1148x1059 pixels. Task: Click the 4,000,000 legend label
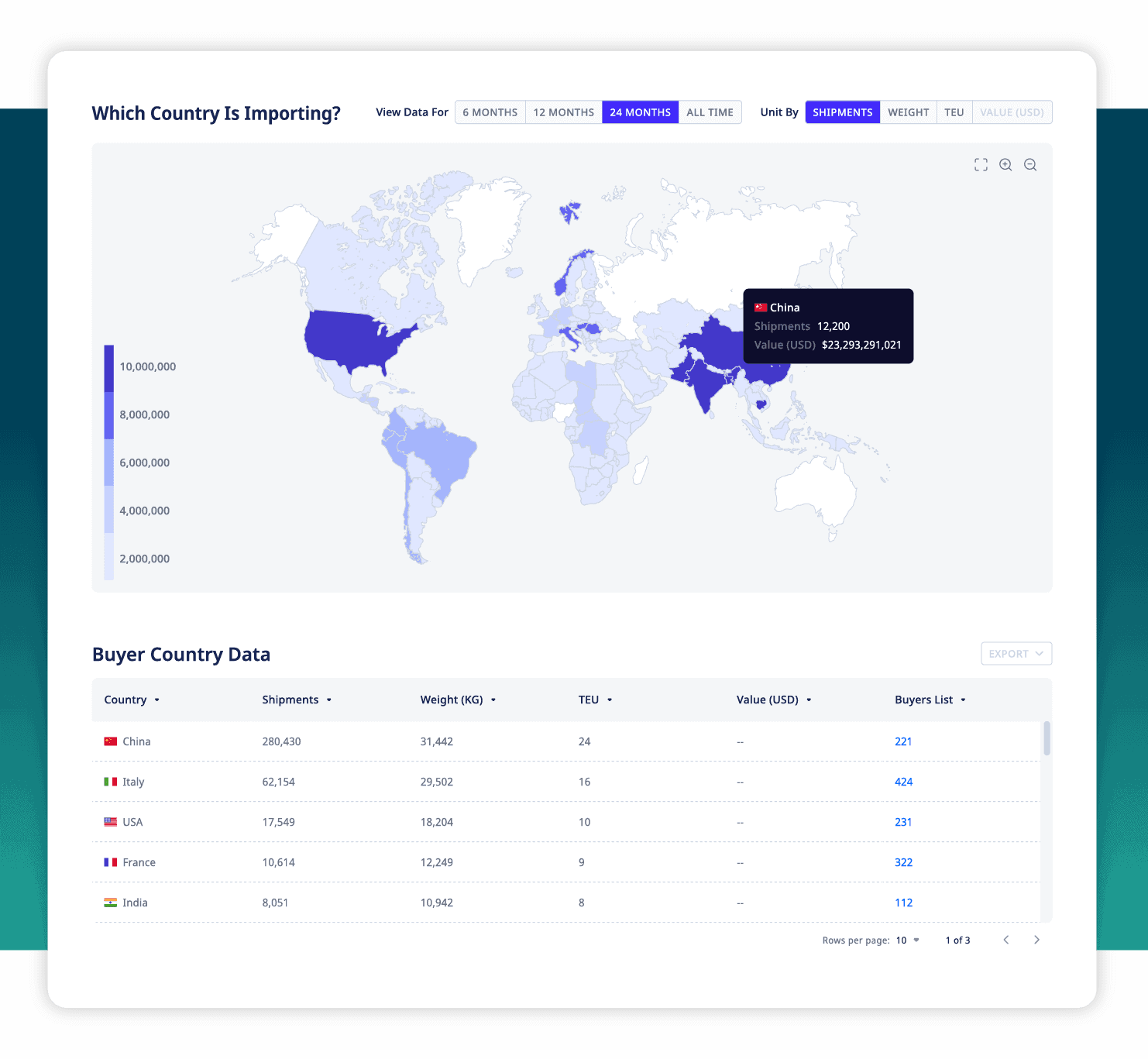tap(144, 511)
